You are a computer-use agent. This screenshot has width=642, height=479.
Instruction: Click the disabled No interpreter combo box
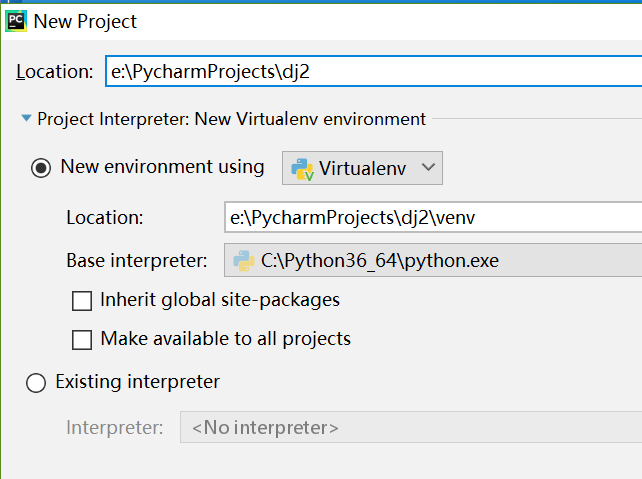coord(411,427)
